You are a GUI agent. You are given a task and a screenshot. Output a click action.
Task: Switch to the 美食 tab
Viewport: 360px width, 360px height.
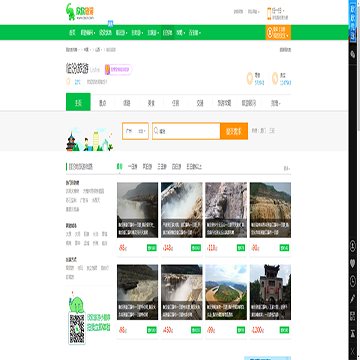pyautogui.click(x=152, y=104)
